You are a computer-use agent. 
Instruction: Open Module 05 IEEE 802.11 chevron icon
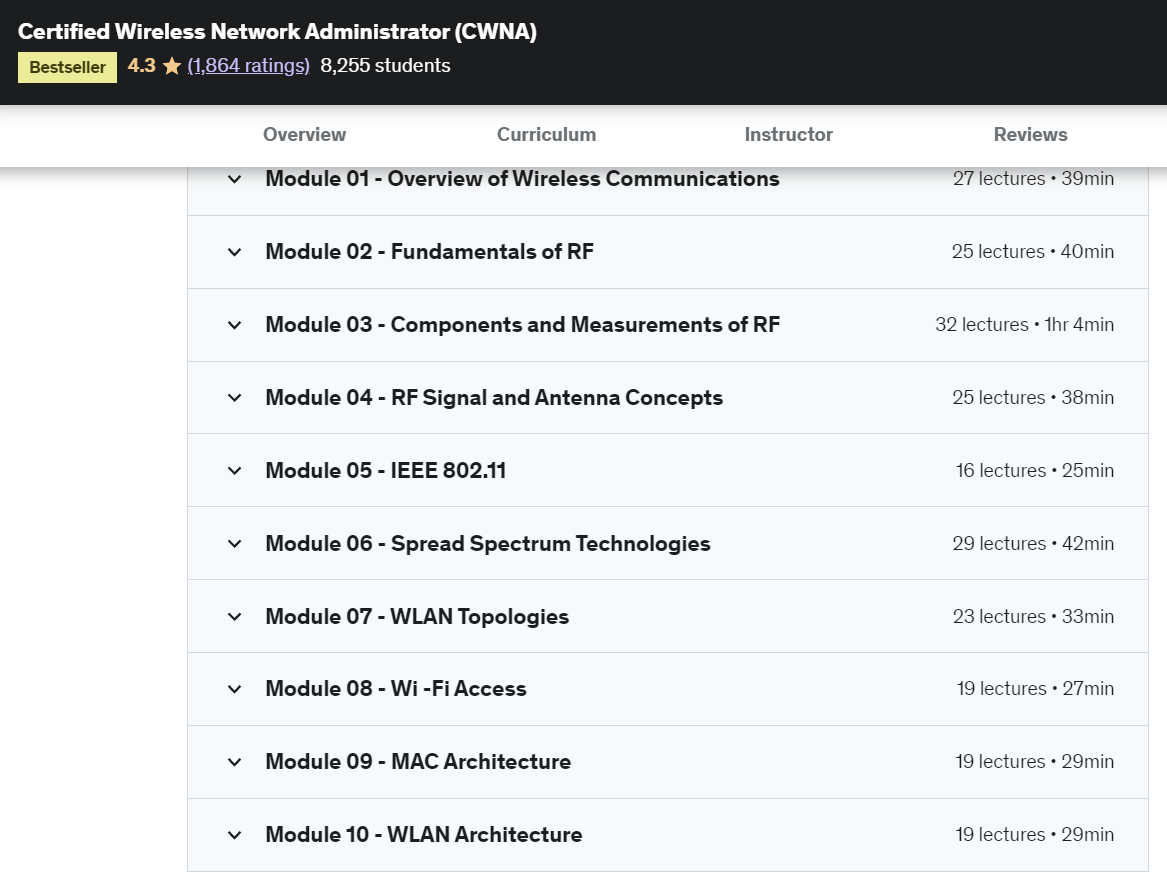pyautogui.click(x=235, y=471)
